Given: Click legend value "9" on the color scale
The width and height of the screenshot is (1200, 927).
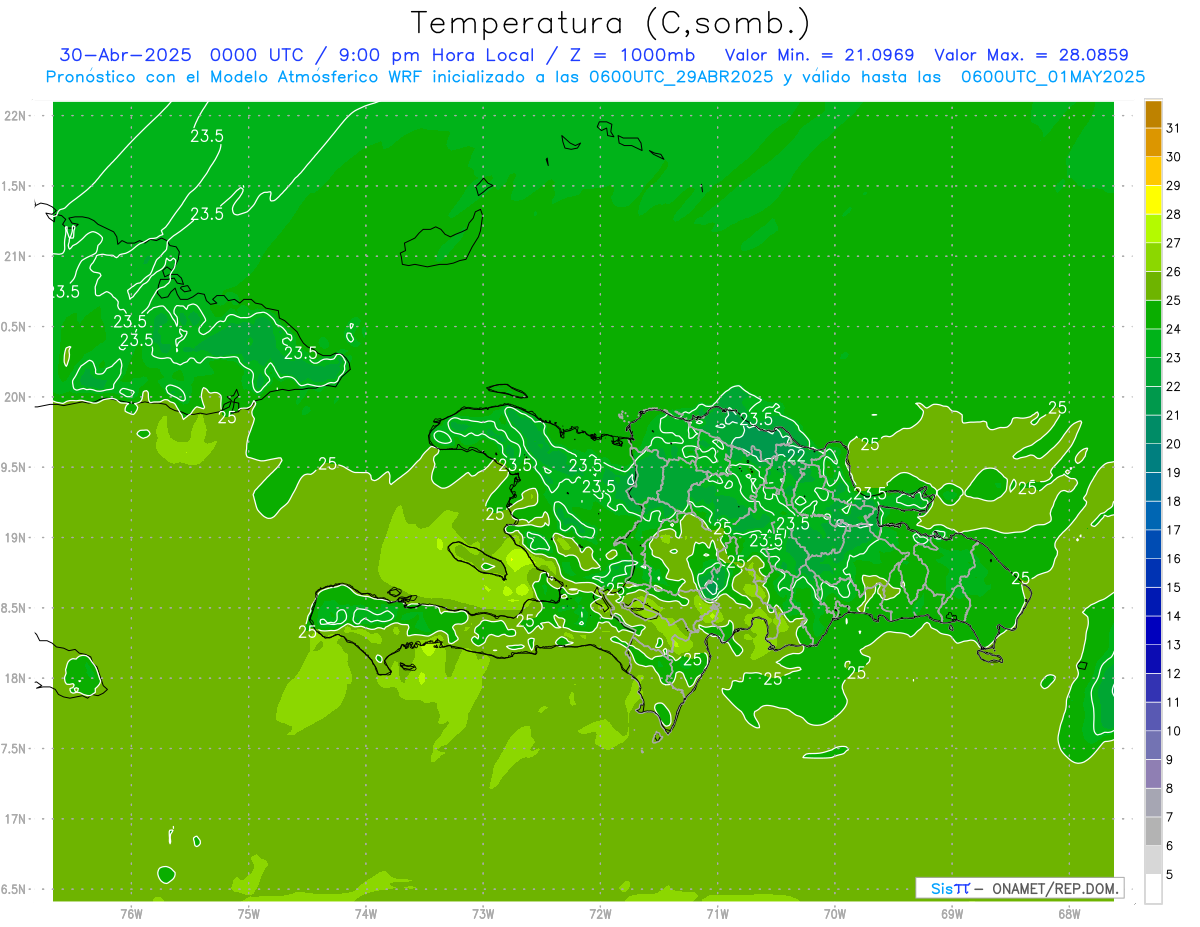Looking at the screenshot, I should [1169, 760].
